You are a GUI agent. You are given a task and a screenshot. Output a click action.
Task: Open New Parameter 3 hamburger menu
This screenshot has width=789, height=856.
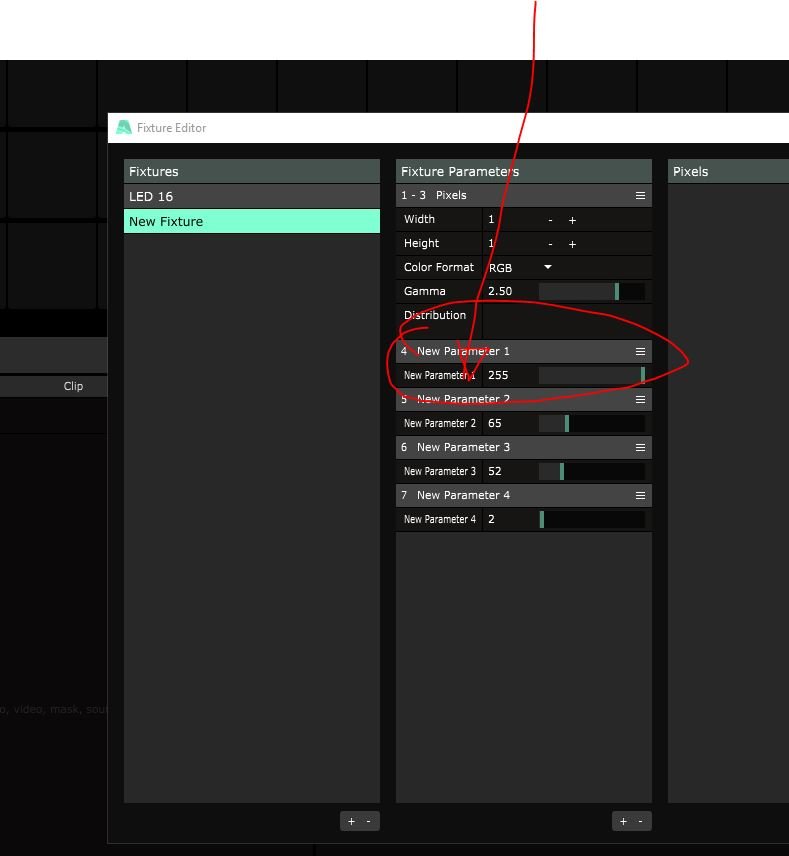[x=640, y=448]
